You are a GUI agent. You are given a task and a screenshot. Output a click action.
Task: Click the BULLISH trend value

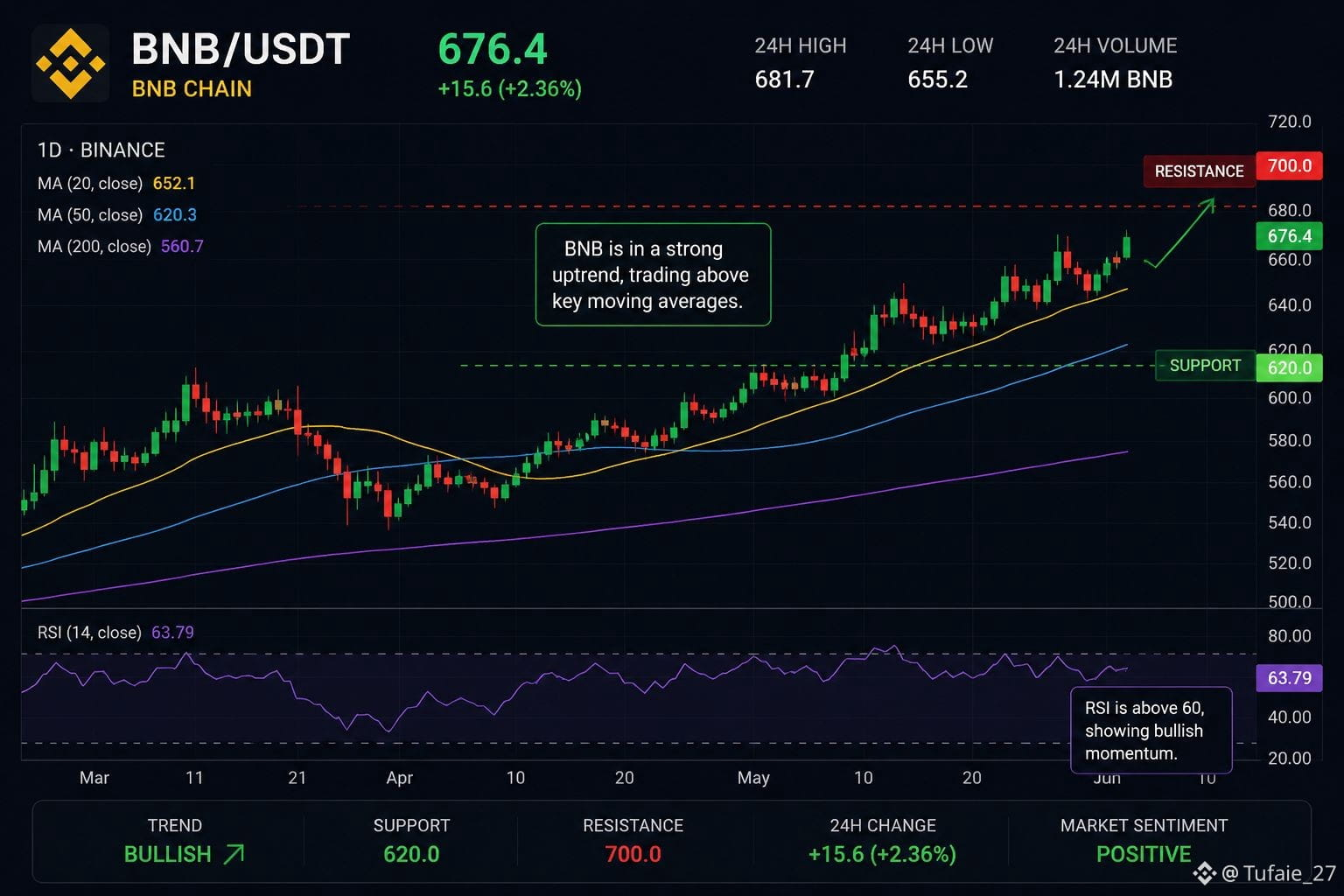point(168,855)
